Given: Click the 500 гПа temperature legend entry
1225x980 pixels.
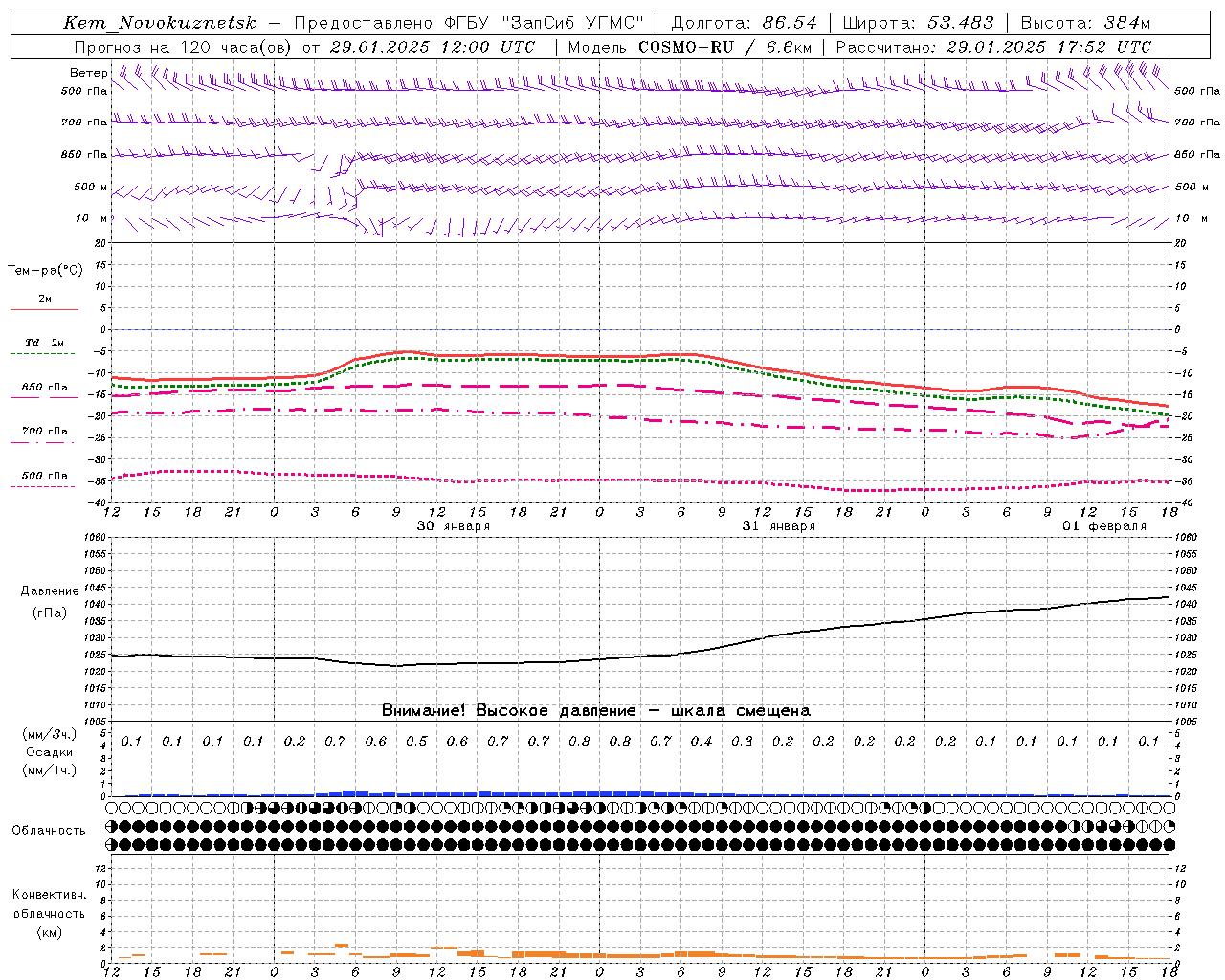Looking at the screenshot, I should [x=45, y=476].
